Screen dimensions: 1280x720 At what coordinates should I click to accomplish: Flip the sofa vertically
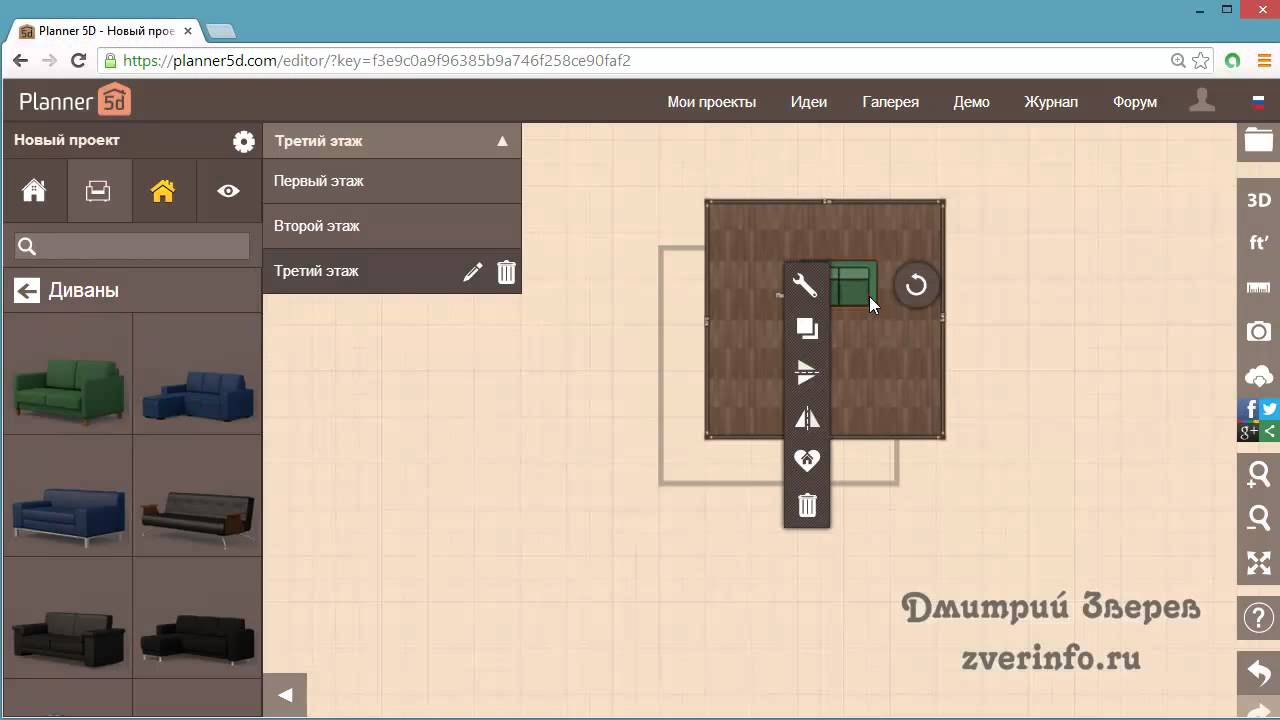[x=807, y=373]
